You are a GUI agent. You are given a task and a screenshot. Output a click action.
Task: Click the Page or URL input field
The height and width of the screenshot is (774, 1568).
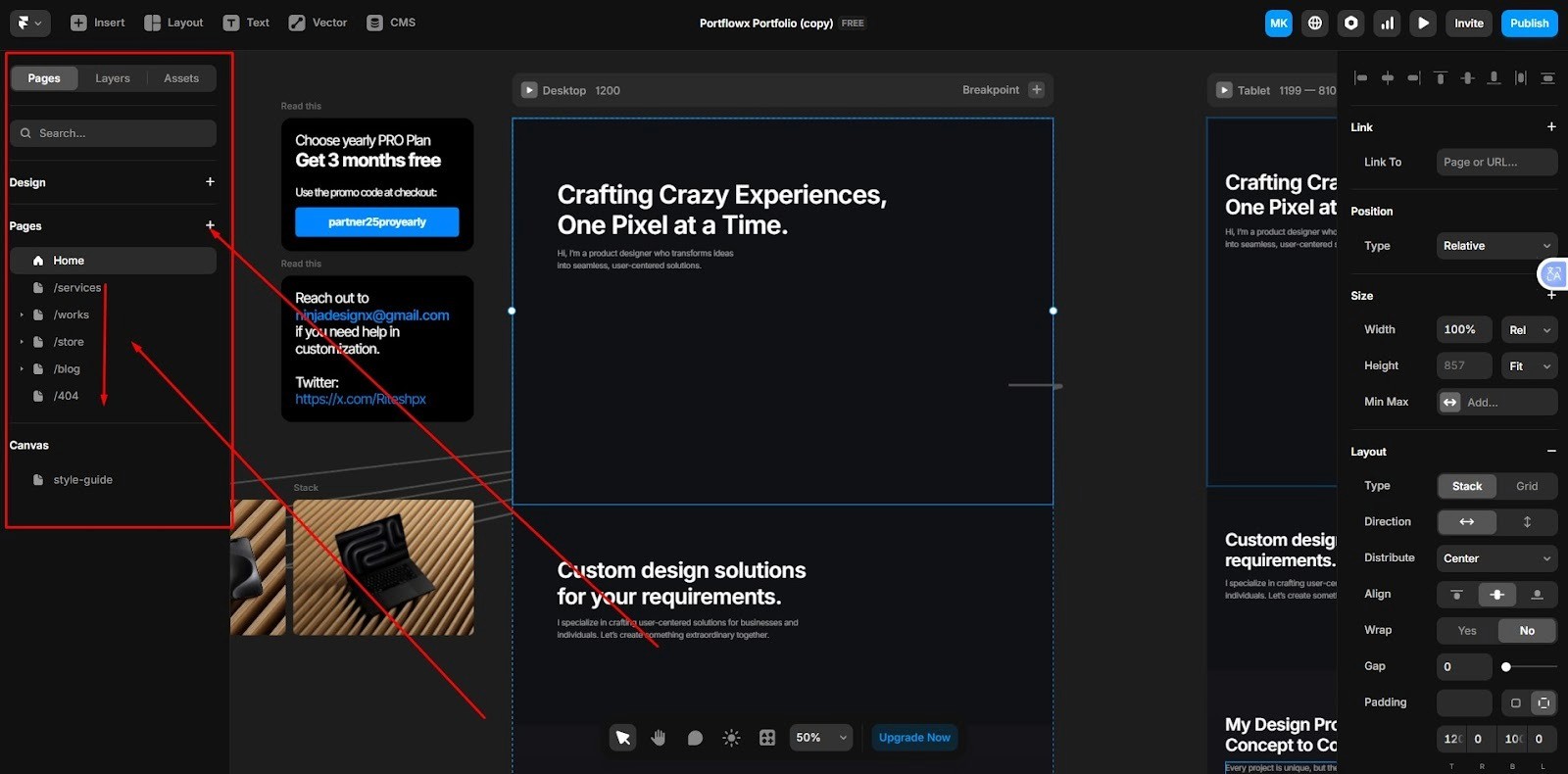pos(1497,162)
